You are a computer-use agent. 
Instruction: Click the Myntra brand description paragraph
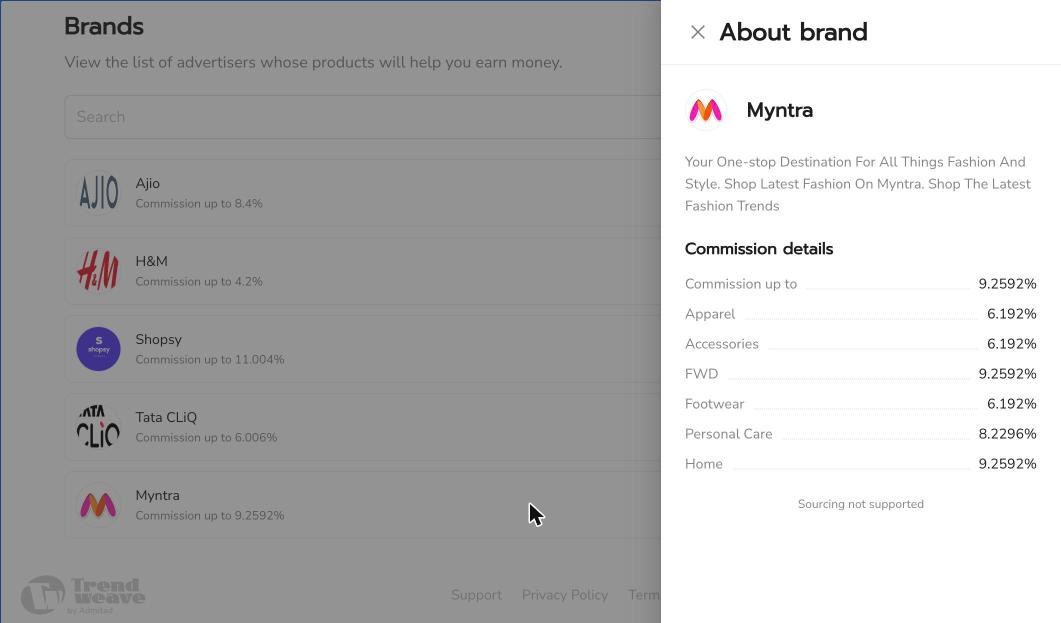tap(858, 184)
